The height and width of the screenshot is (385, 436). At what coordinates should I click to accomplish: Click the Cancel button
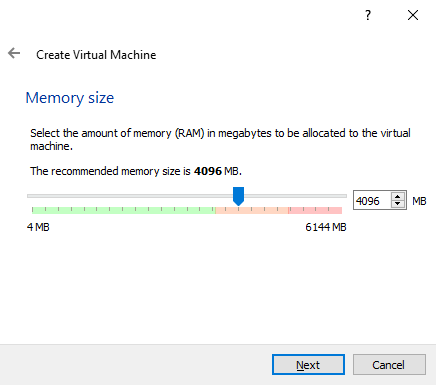tap(389, 365)
